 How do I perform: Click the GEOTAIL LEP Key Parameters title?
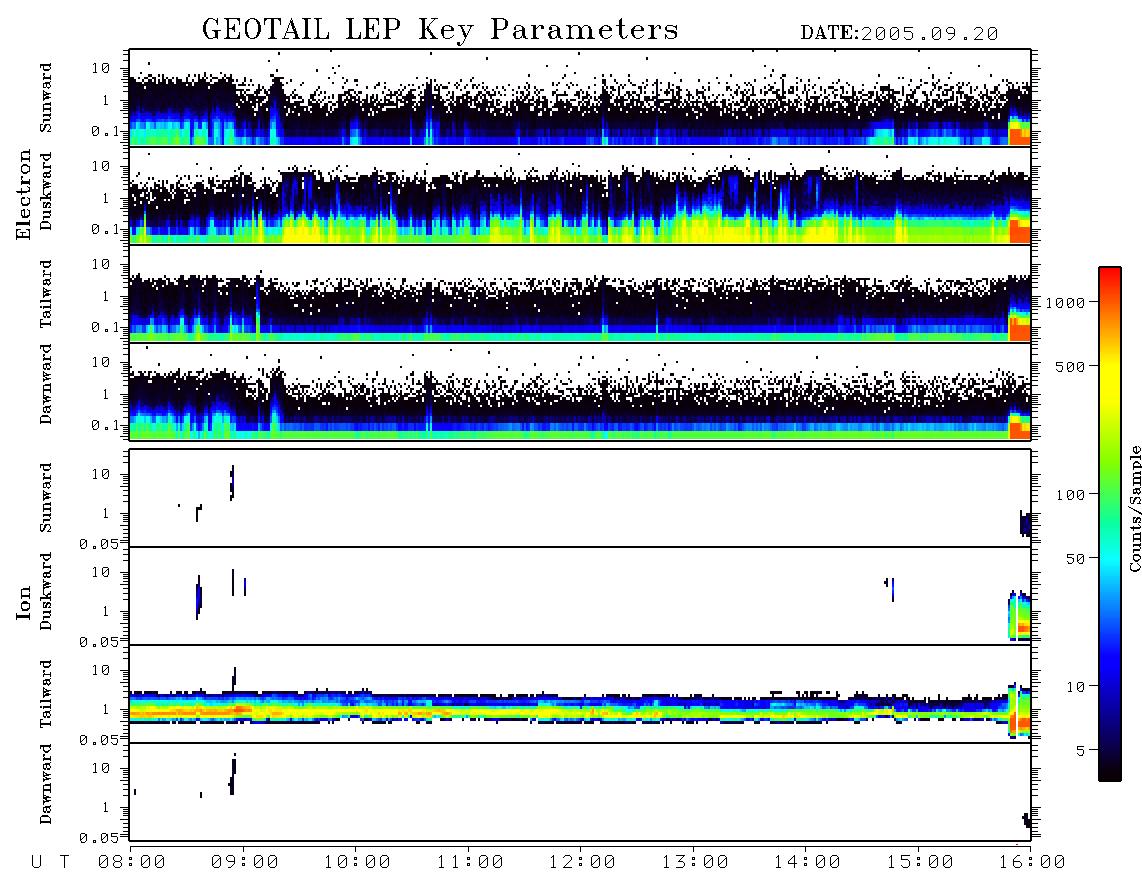point(440,30)
